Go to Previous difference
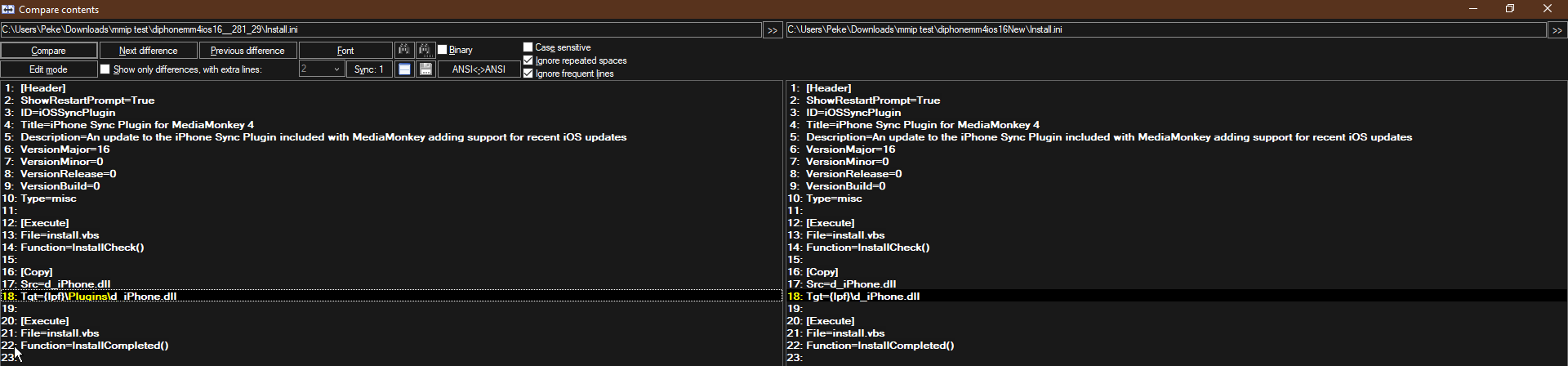The height and width of the screenshot is (366, 1568). tap(247, 51)
